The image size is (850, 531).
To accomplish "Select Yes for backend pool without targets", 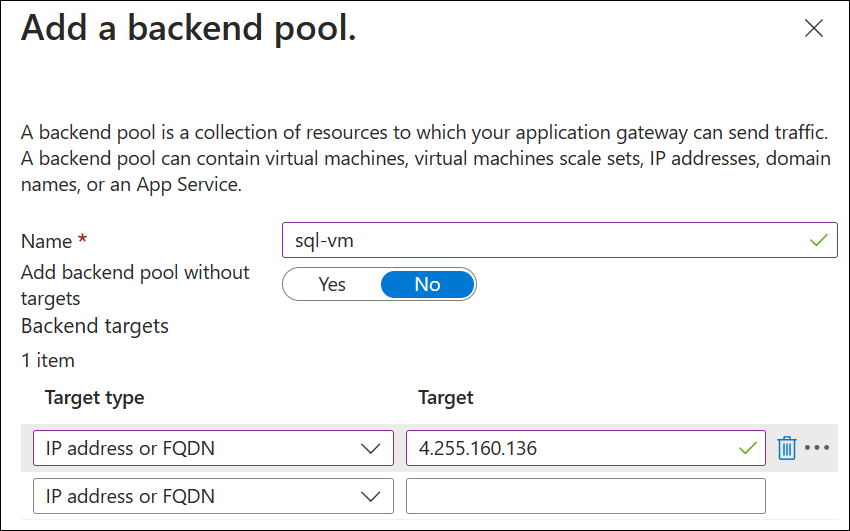I will [332, 285].
